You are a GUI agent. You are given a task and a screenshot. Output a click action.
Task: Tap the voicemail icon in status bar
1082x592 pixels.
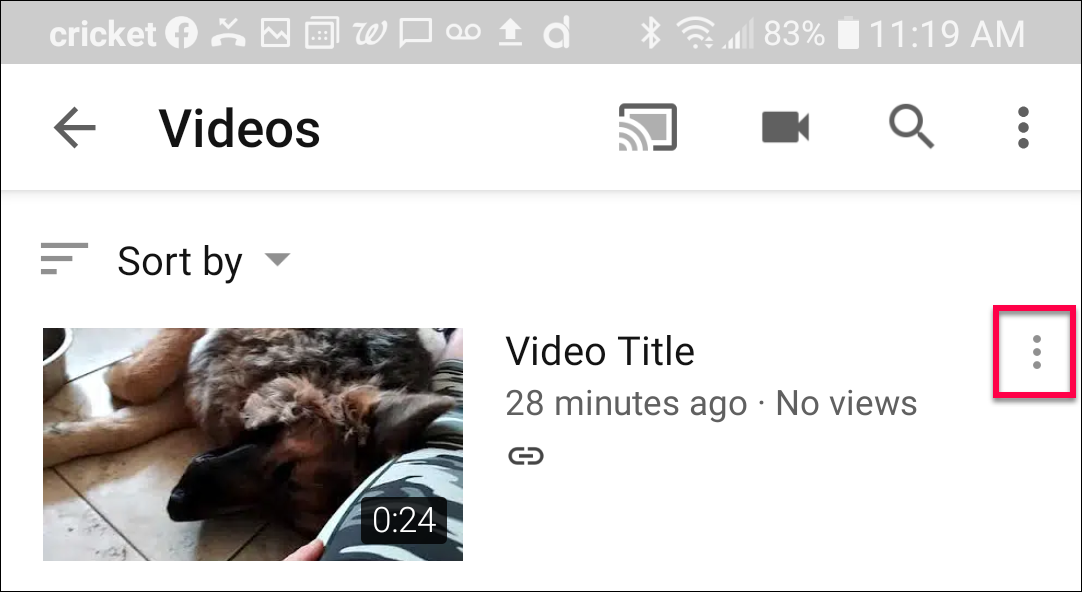click(x=463, y=33)
